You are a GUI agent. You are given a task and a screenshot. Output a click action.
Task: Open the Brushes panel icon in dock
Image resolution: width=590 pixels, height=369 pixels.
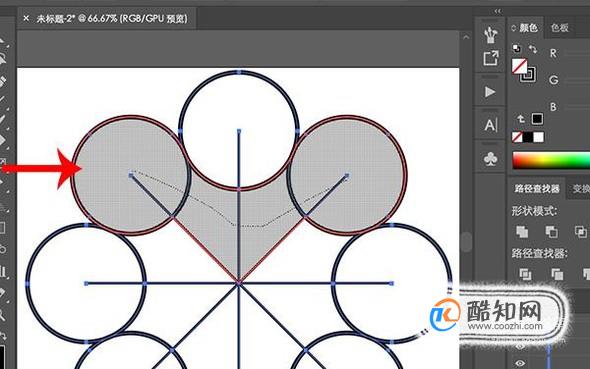[x=490, y=35]
